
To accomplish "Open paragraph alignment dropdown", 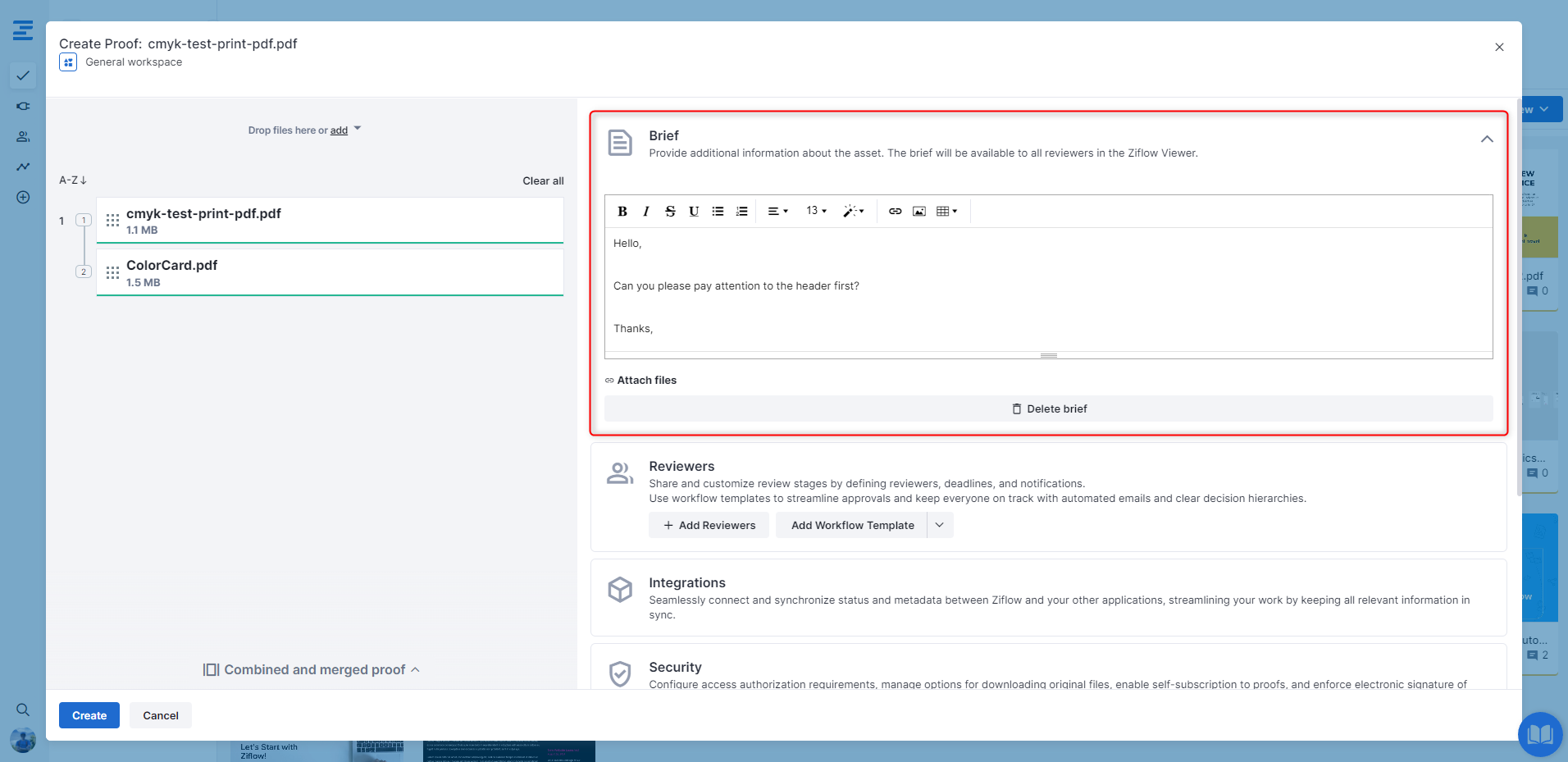I will point(777,211).
